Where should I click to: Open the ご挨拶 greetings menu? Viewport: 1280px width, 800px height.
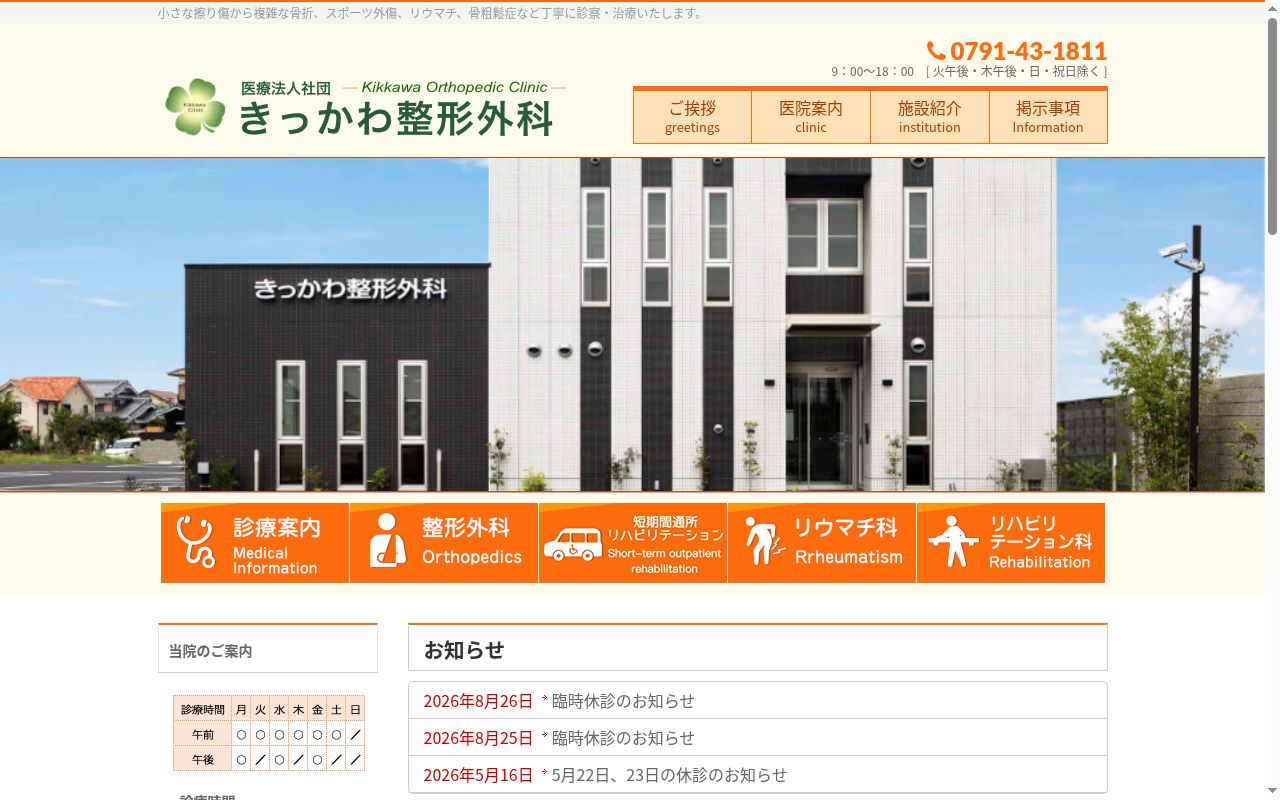point(692,116)
